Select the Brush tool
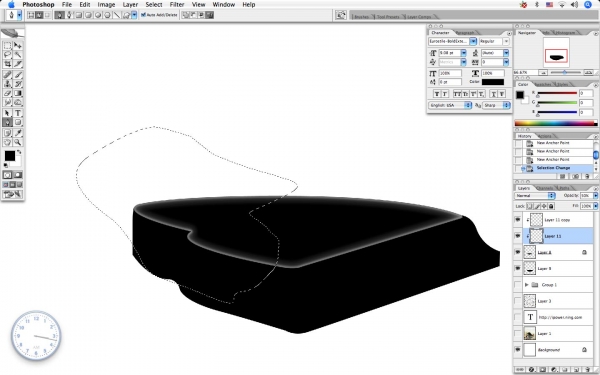 pyautogui.click(x=18, y=75)
